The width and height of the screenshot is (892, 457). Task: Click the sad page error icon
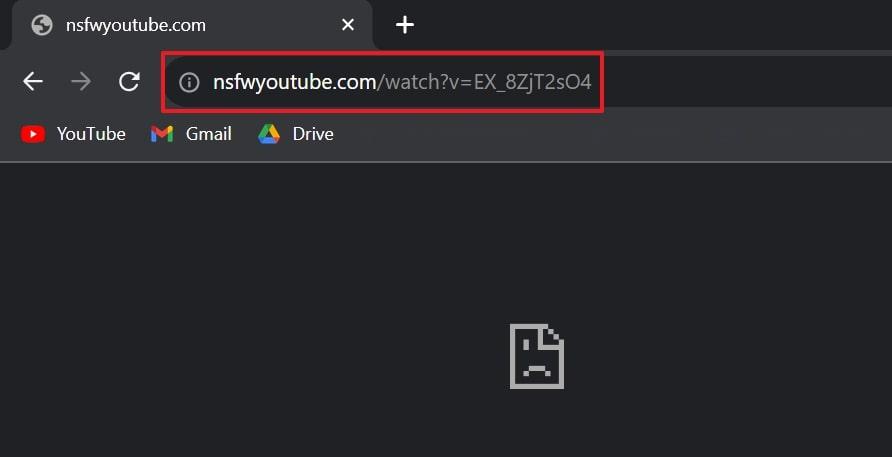pyautogui.click(x=536, y=356)
